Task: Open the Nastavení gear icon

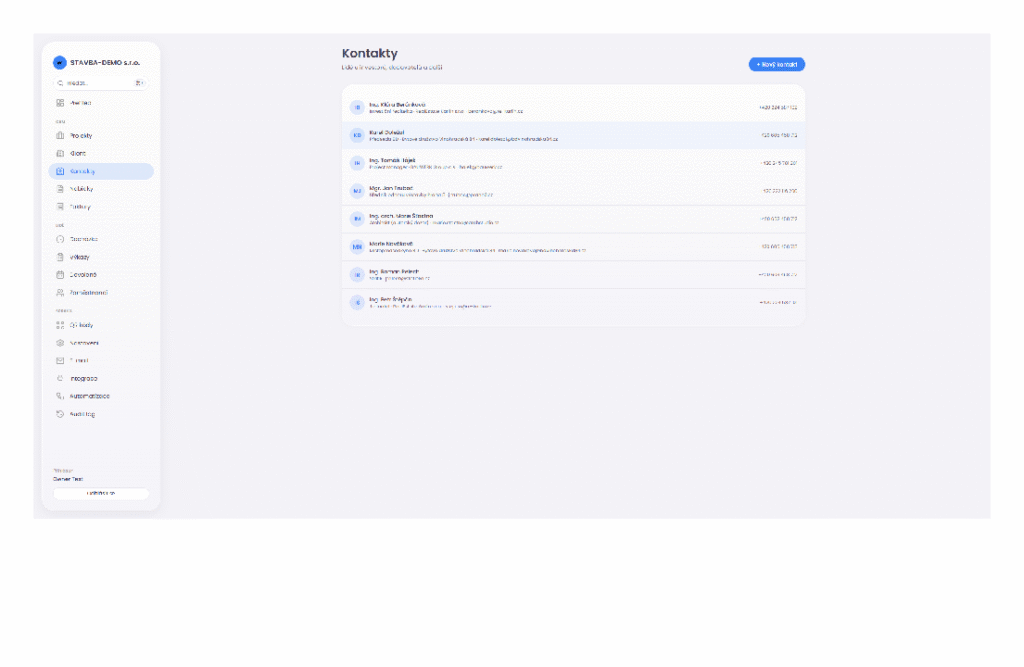Action: [x=60, y=343]
